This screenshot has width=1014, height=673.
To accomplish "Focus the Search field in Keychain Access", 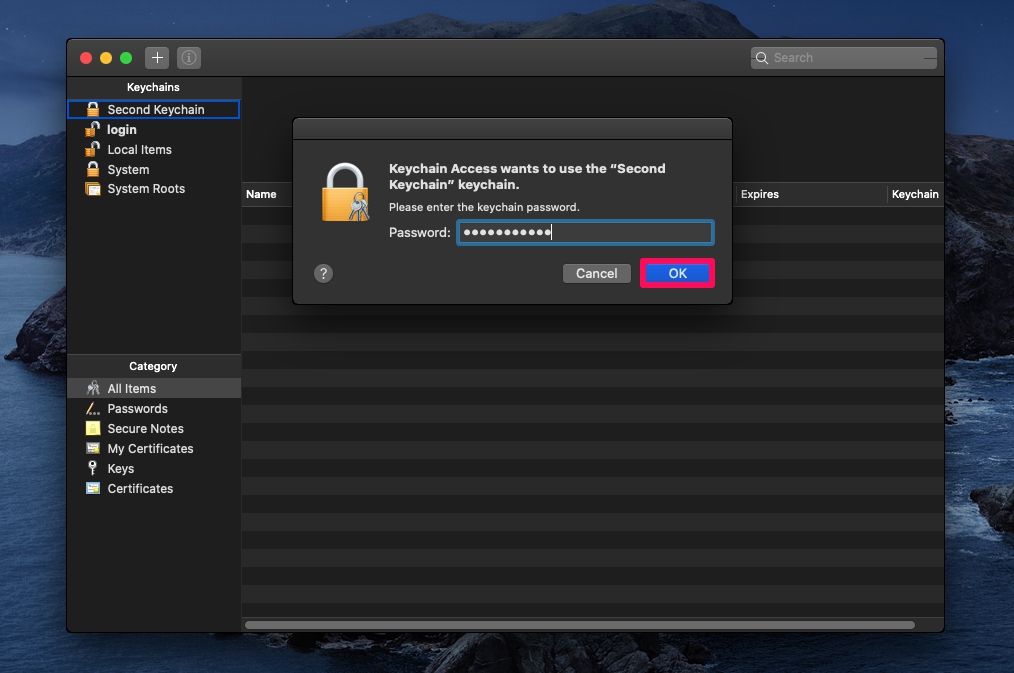I will tap(843, 58).
